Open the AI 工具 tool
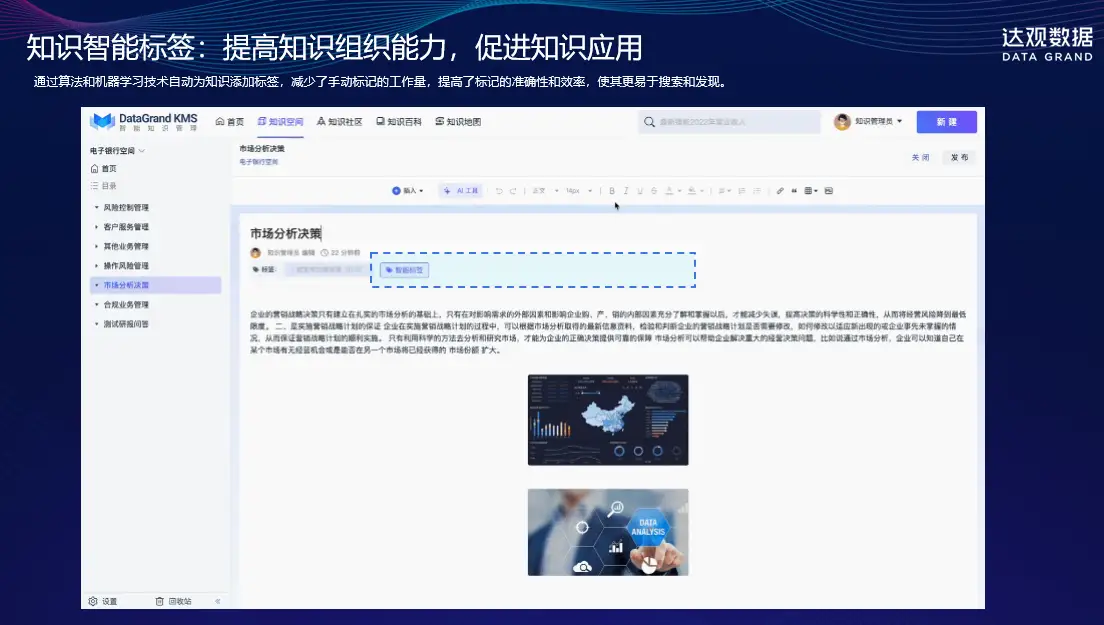Screen dimensions: 1104x625 click(x=462, y=191)
